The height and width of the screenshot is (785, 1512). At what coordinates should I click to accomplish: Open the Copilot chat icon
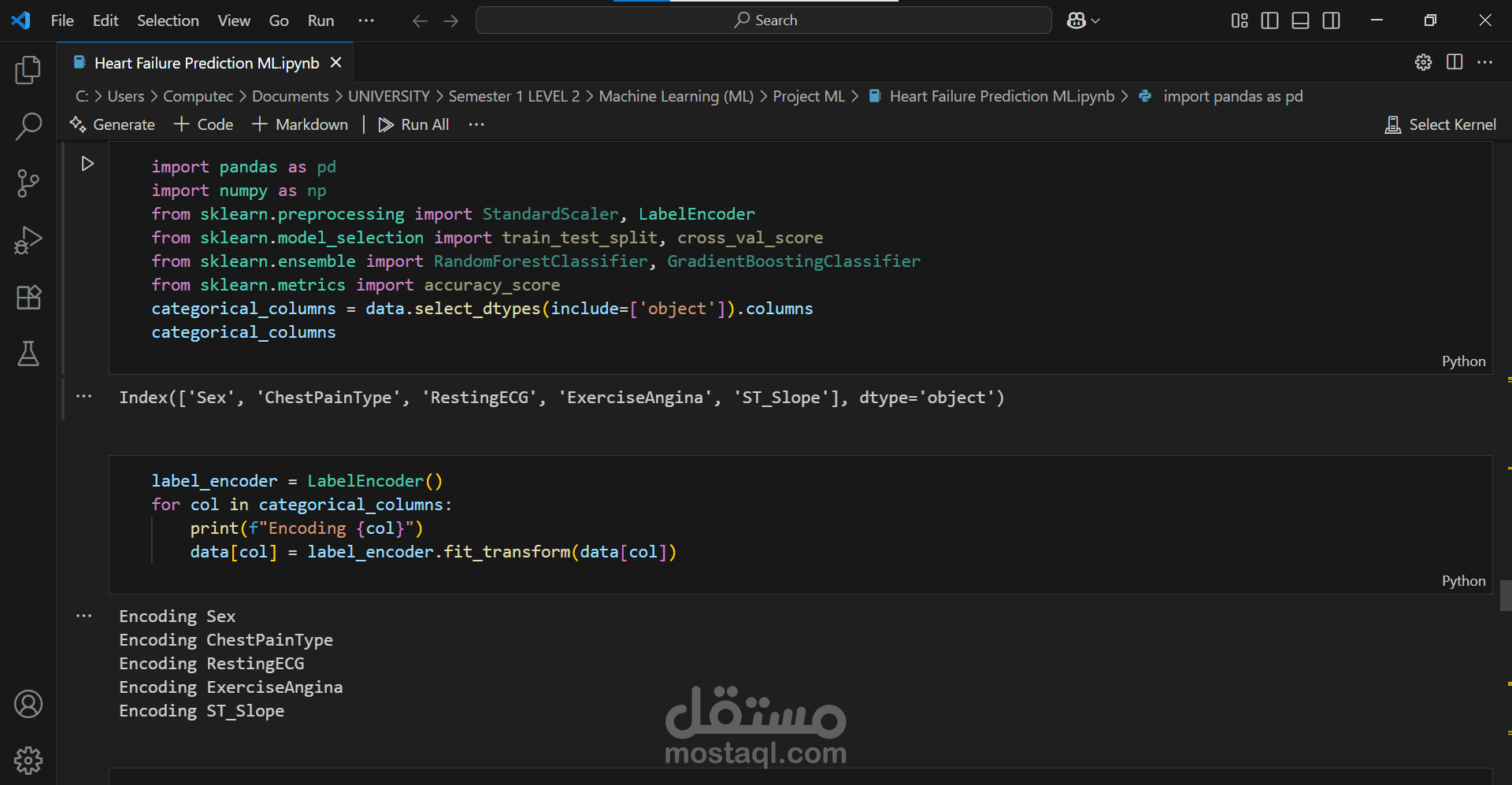pos(1076,20)
